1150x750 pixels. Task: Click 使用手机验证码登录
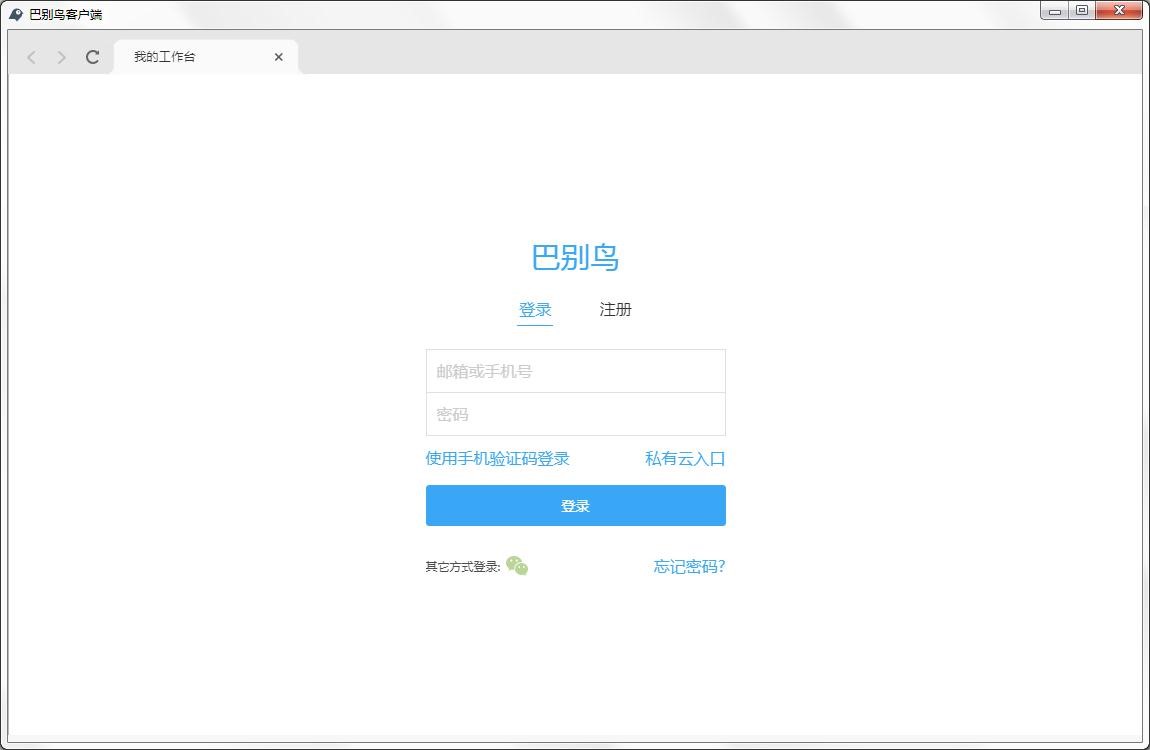[498, 458]
